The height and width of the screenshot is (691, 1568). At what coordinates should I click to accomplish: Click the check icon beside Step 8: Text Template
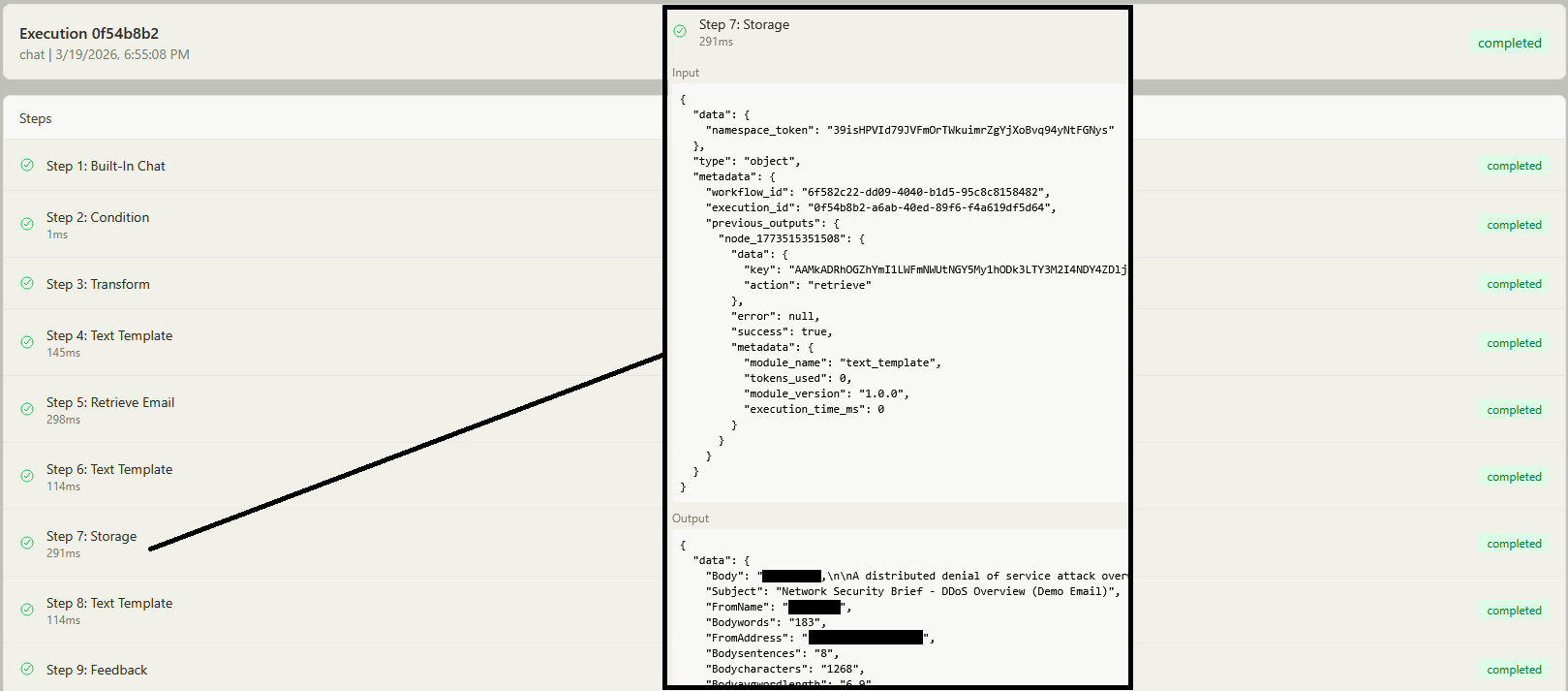coord(27,610)
